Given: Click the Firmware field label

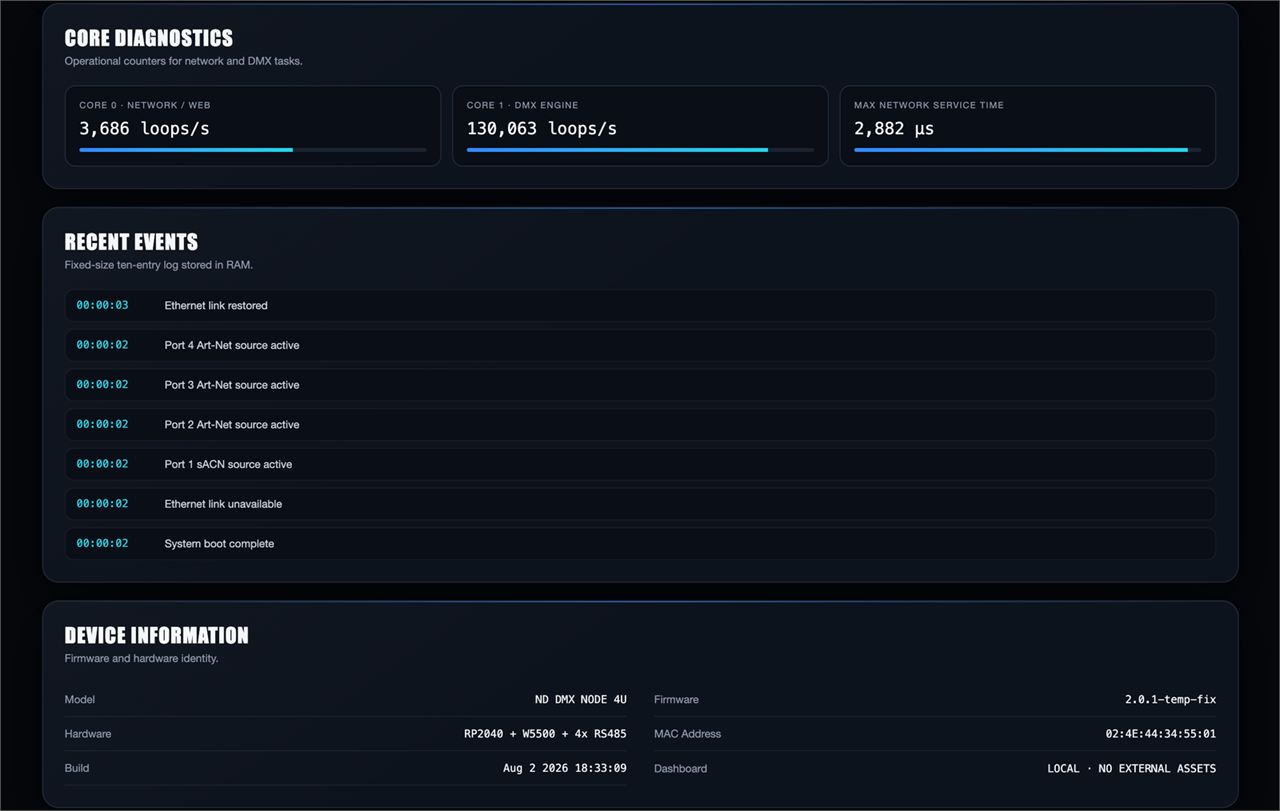Looking at the screenshot, I should tap(676, 700).
